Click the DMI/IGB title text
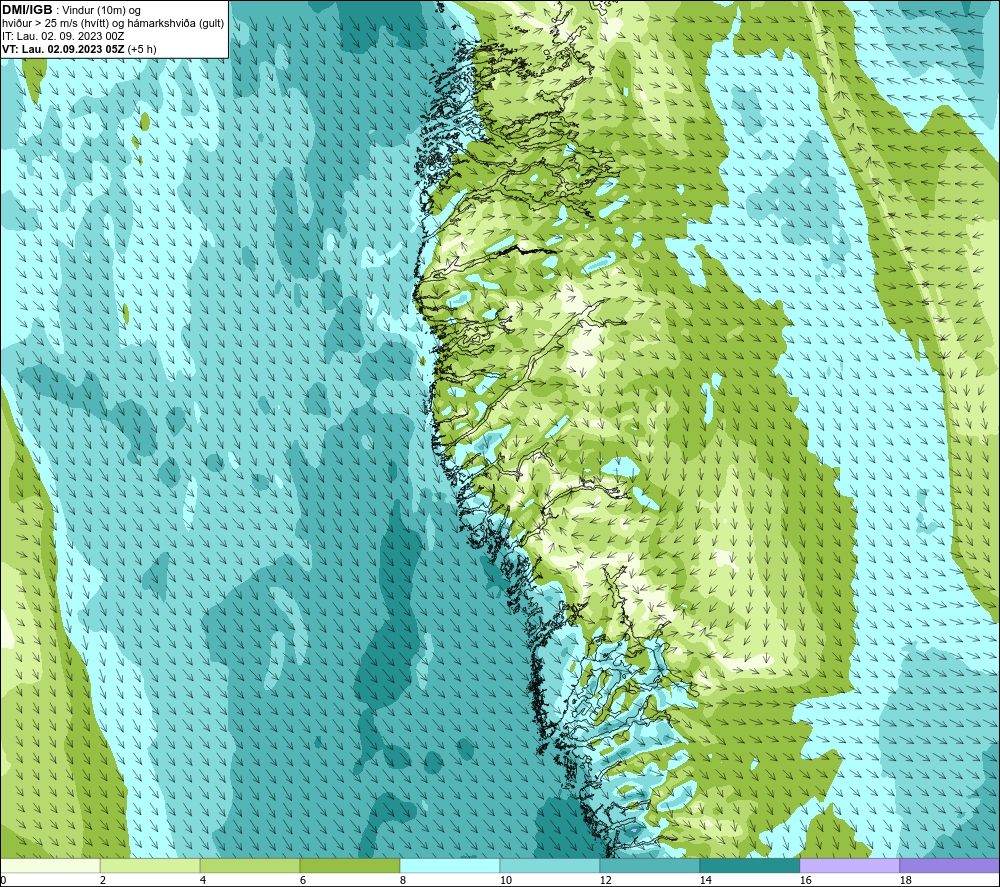1000x887 pixels. tap(27, 10)
